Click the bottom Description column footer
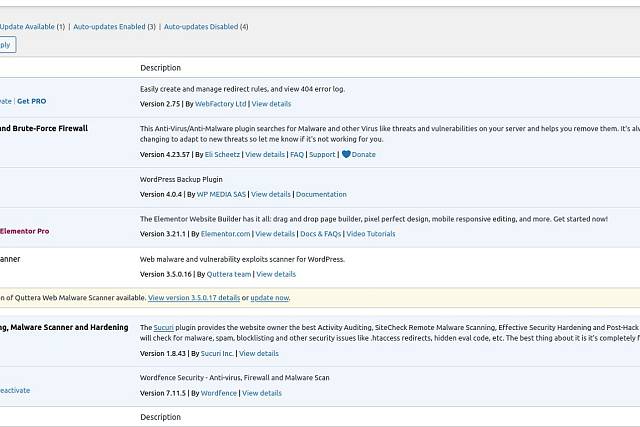 pos(160,417)
